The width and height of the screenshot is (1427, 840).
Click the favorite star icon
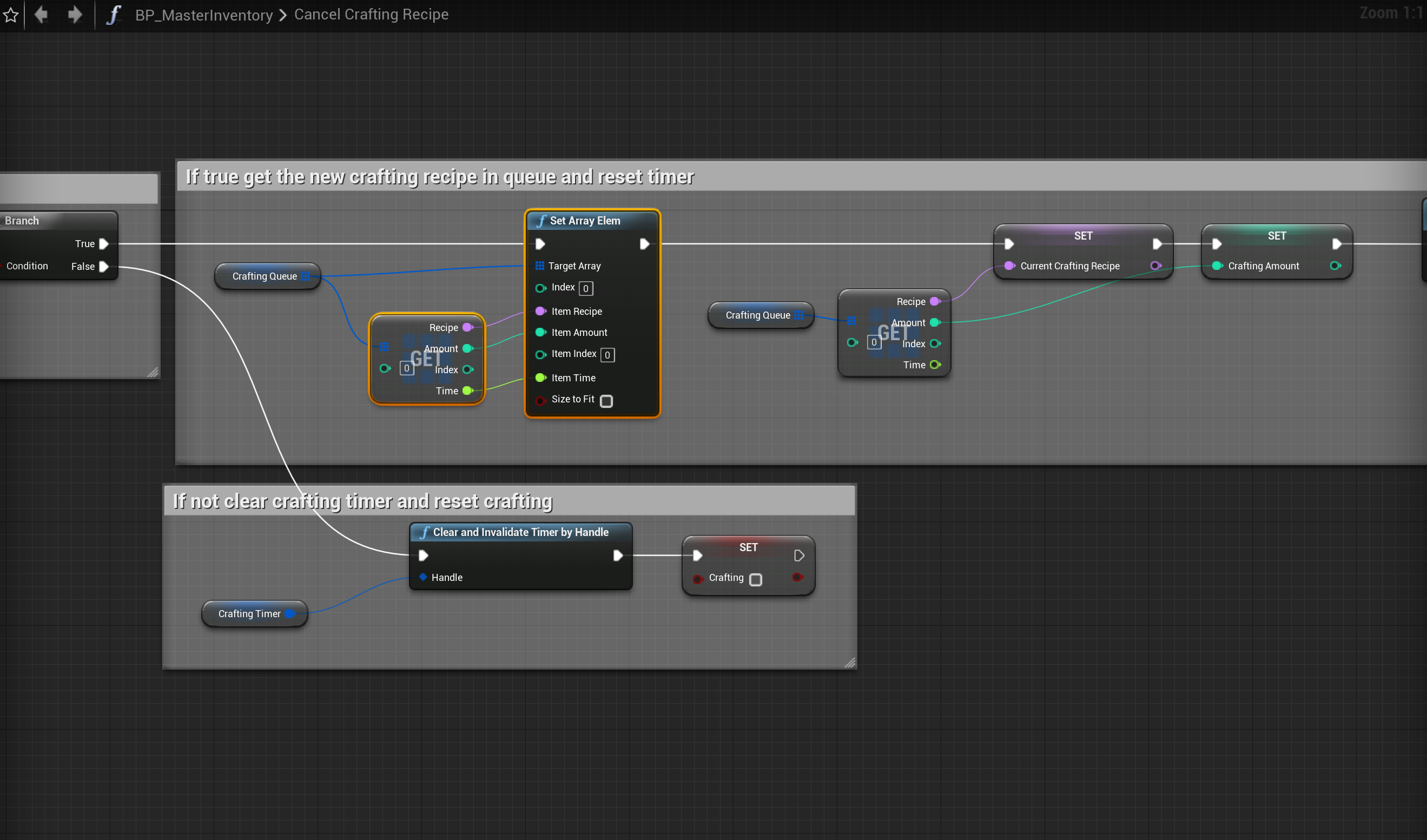(x=11, y=15)
